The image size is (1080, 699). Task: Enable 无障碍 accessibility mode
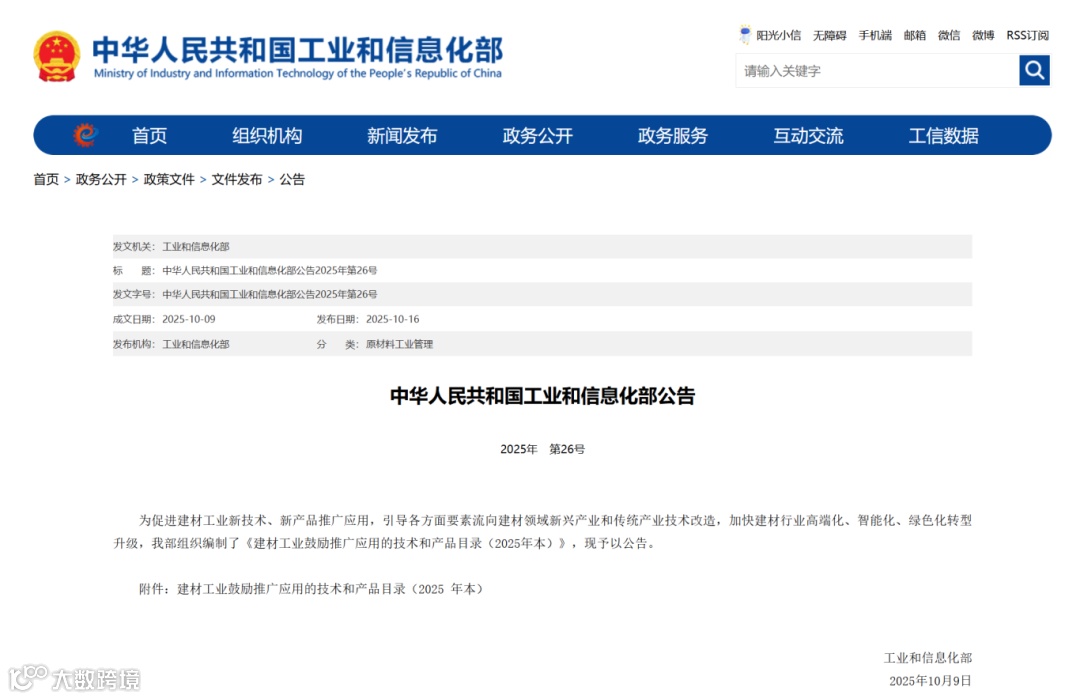click(x=829, y=35)
